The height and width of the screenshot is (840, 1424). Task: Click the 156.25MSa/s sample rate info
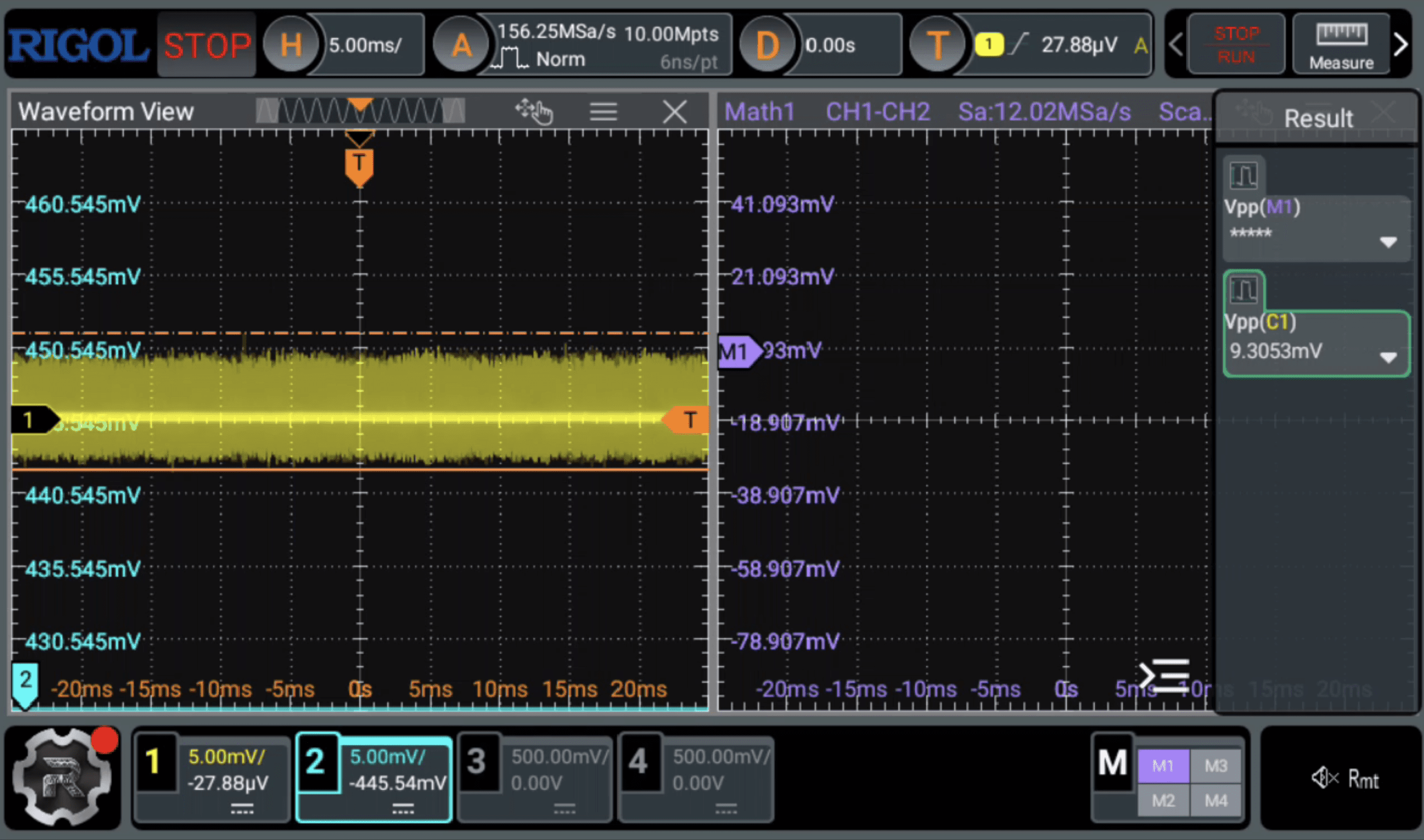[x=556, y=31]
